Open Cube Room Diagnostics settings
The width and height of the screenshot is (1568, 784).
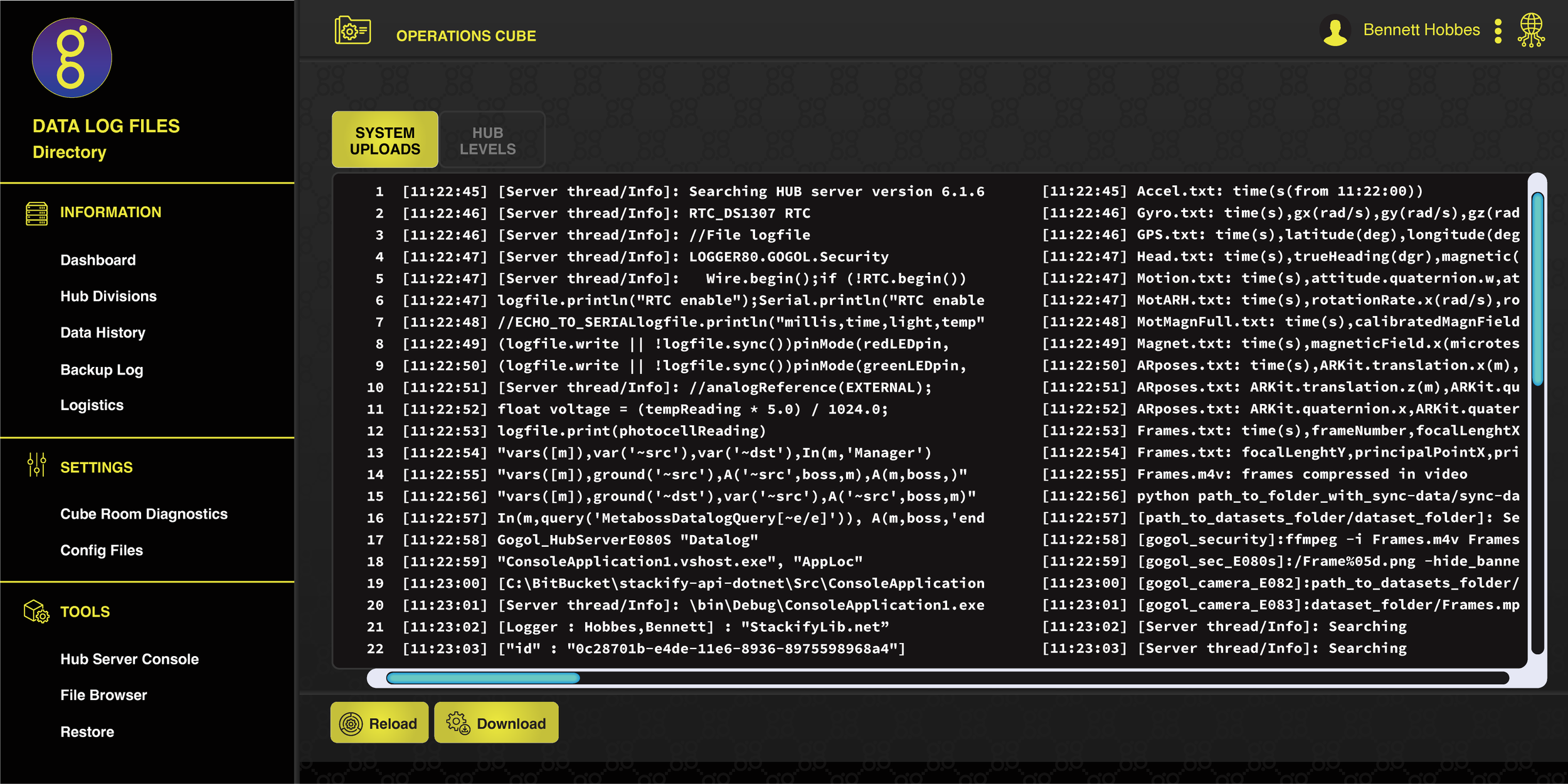144,514
